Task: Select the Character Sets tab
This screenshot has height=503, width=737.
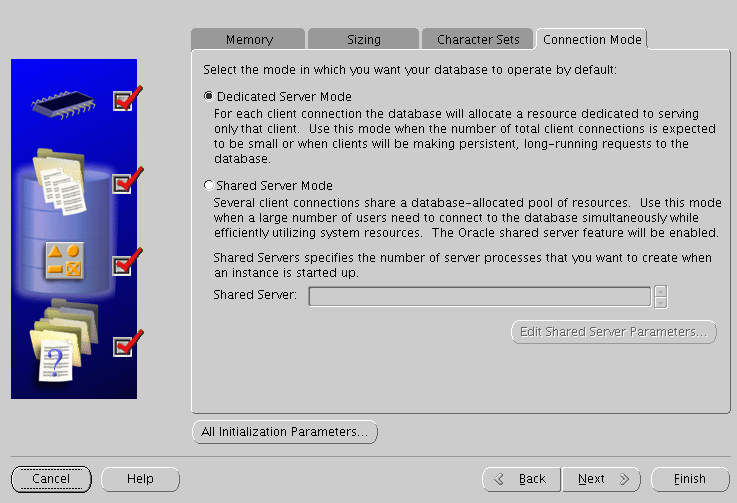Action: tap(478, 39)
